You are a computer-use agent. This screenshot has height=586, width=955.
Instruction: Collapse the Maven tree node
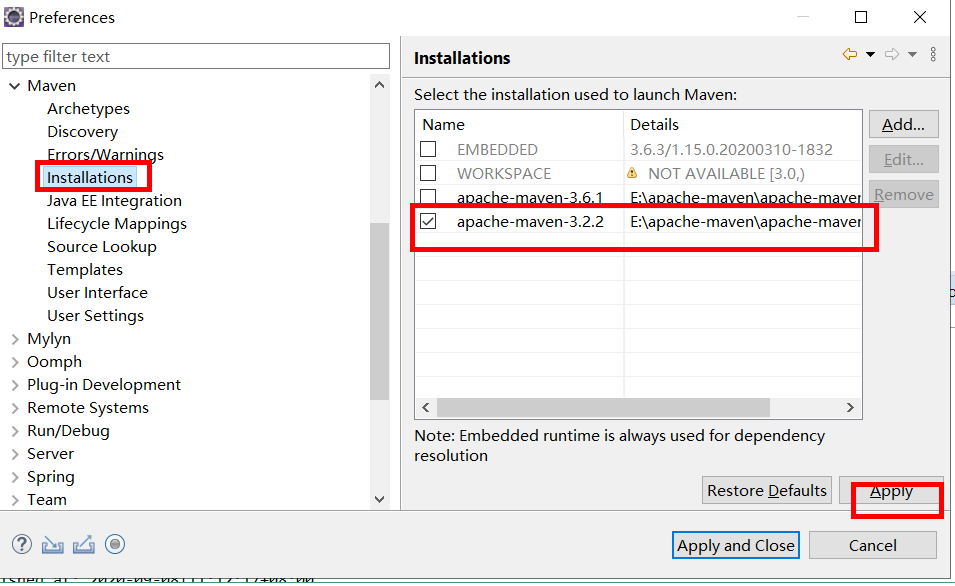(15, 86)
